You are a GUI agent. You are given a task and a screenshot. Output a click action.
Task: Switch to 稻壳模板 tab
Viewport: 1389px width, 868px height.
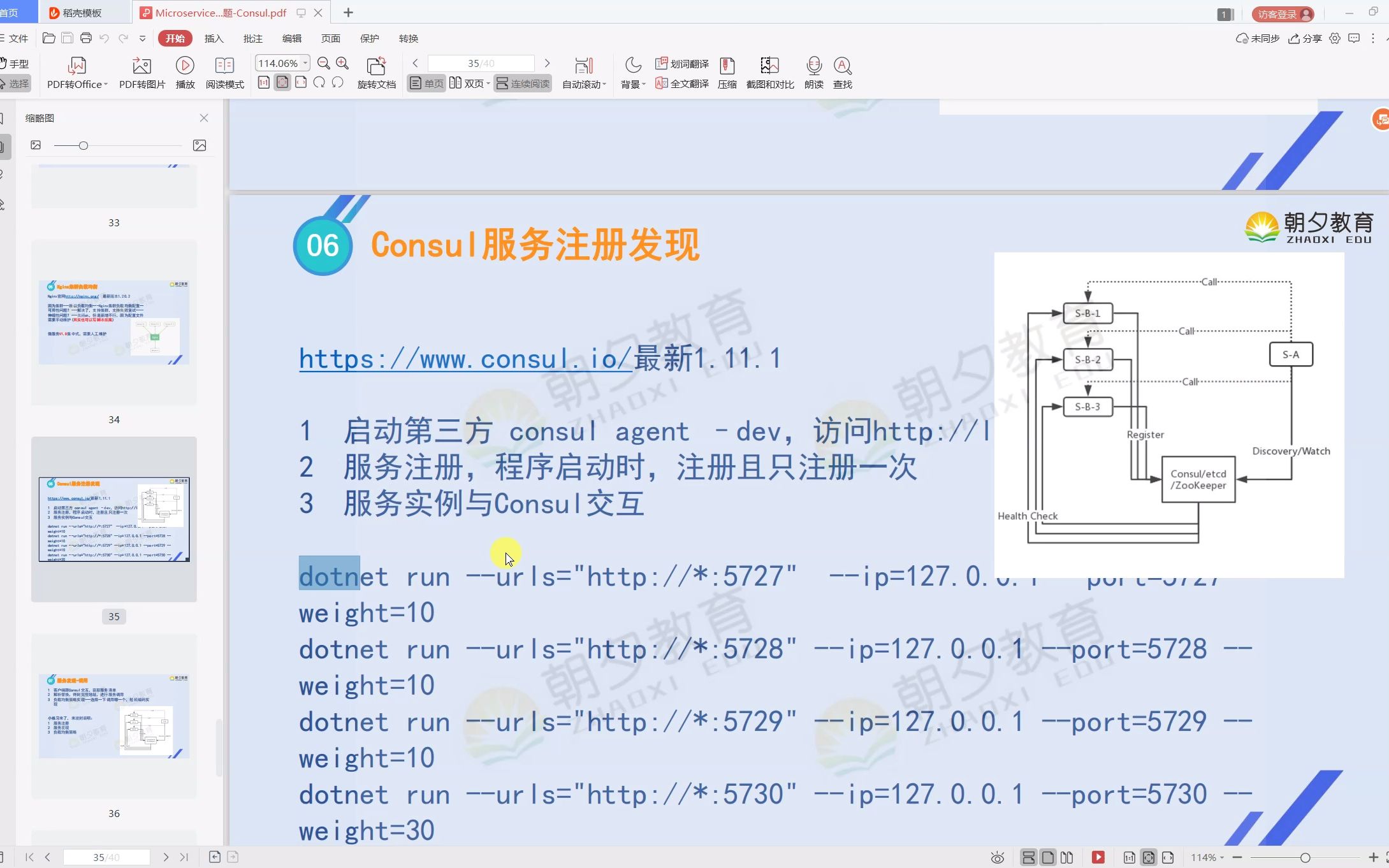[x=82, y=13]
